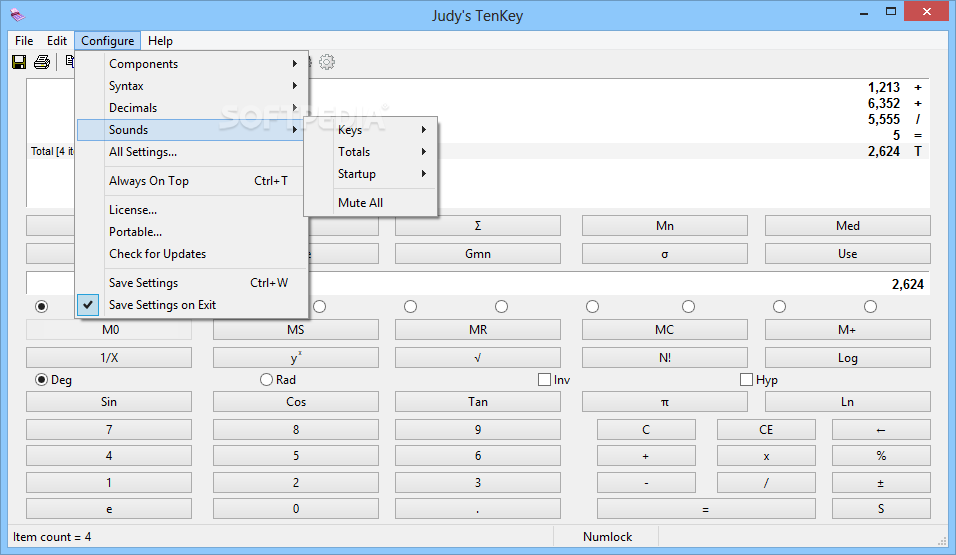
Task: Expand the Sounds submenu
Action: pos(192,130)
